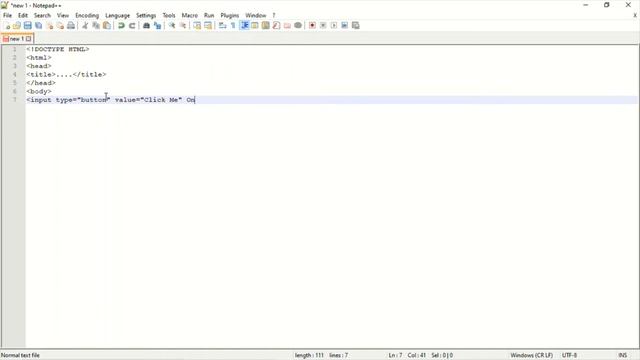Zoom out using toolbar icon

182,26
